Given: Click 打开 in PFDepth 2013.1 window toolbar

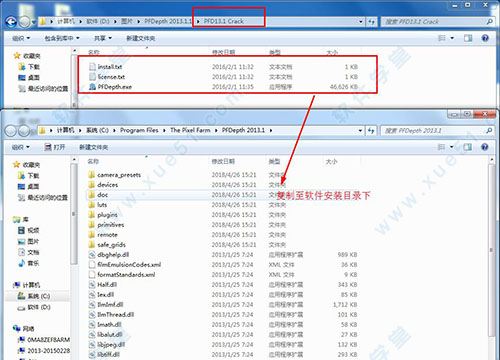Looking at the screenshot, I should tap(55, 147).
